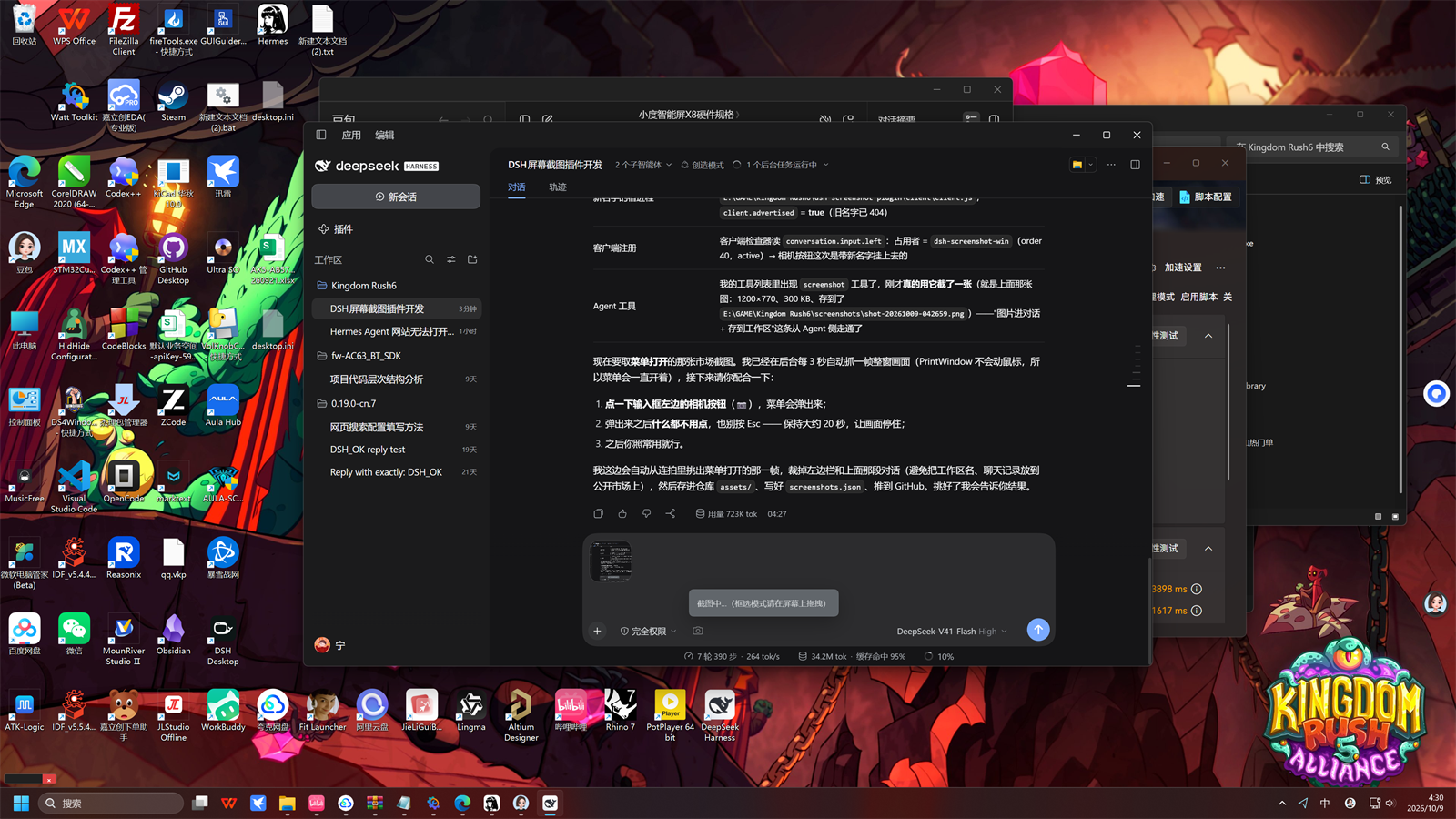Viewport: 1456px width, 819px height.
Task: Click the attached screenshot thumbnail in the input box
Action: click(x=611, y=561)
